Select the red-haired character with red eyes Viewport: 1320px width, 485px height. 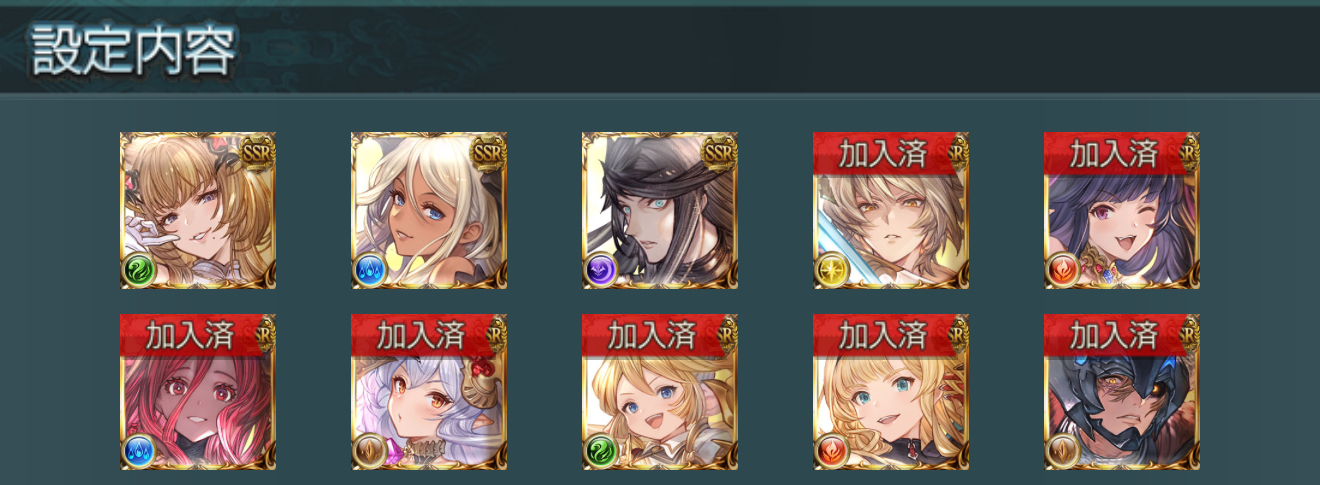pos(198,392)
